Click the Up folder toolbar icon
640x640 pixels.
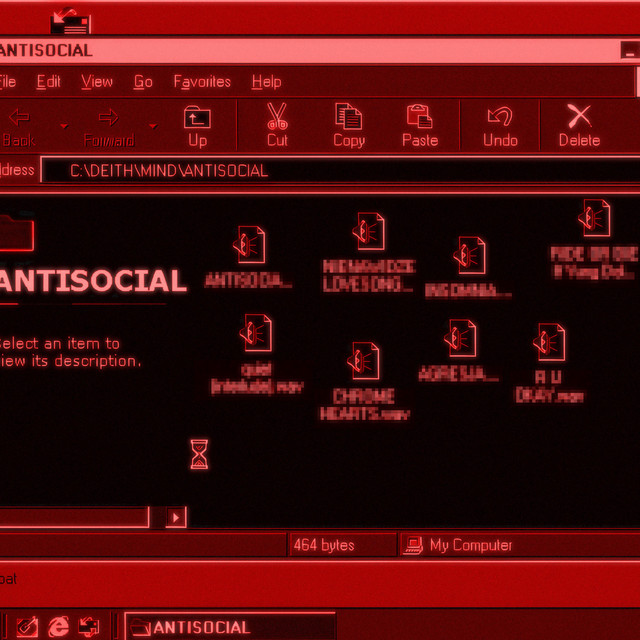[198, 118]
